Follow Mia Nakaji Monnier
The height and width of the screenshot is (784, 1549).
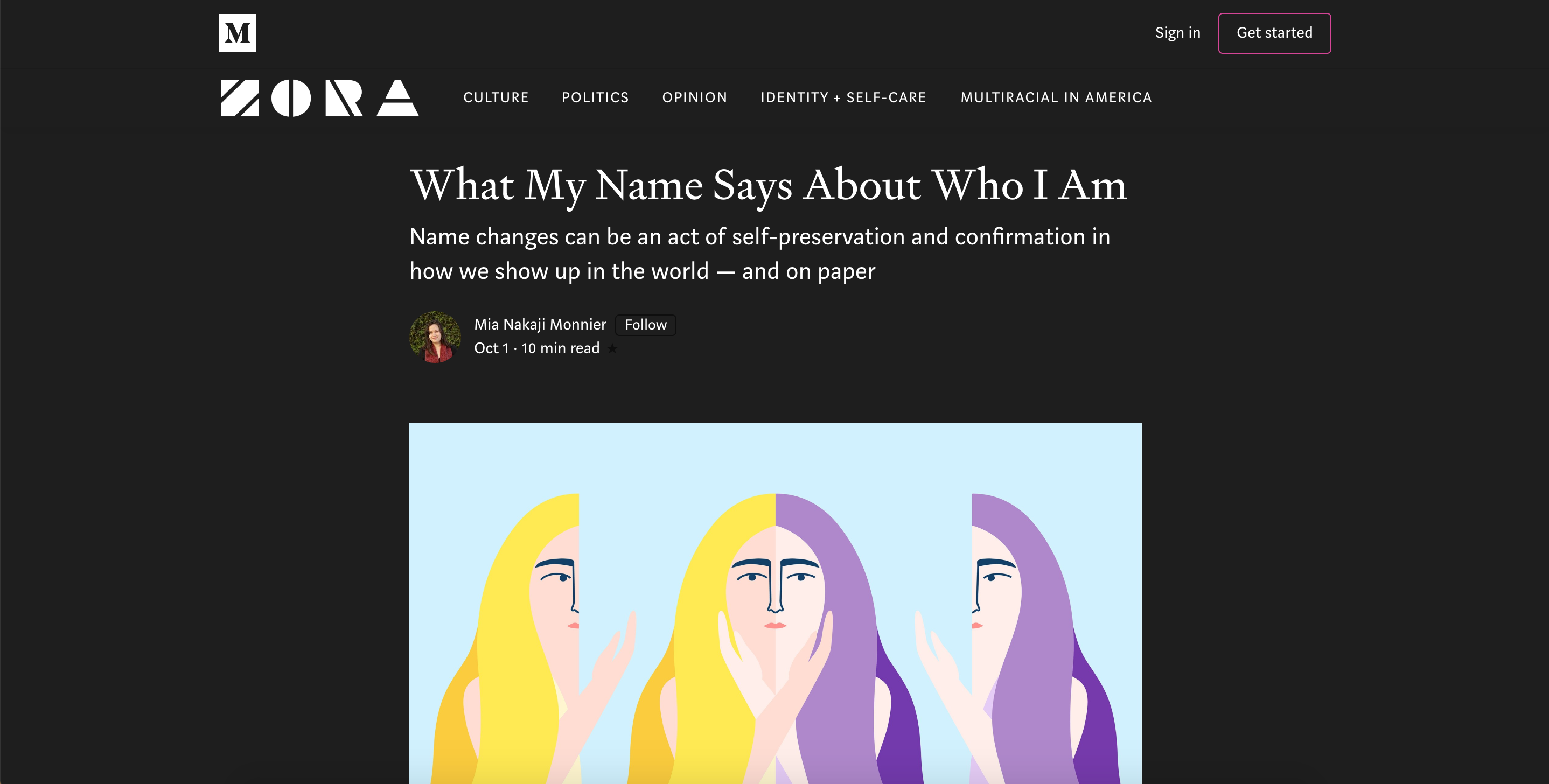coord(645,325)
